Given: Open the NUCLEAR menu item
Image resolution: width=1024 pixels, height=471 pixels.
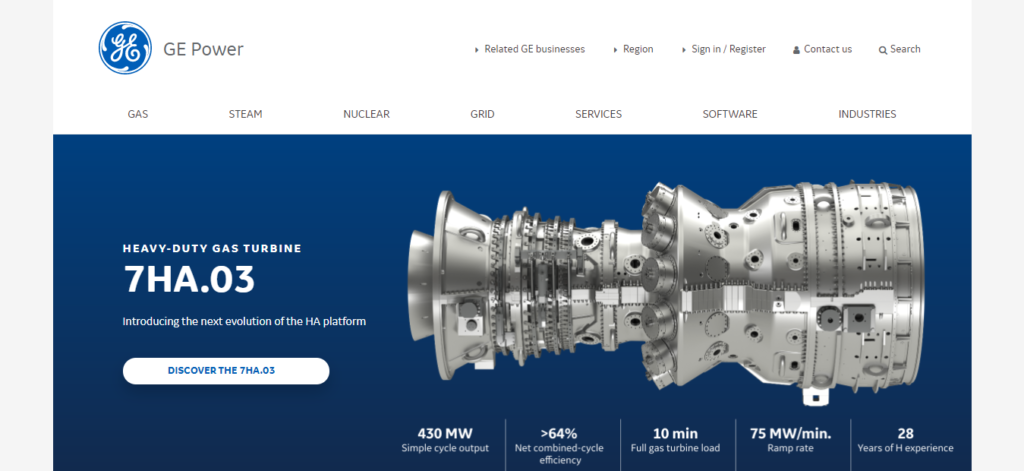Looking at the screenshot, I should 366,114.
